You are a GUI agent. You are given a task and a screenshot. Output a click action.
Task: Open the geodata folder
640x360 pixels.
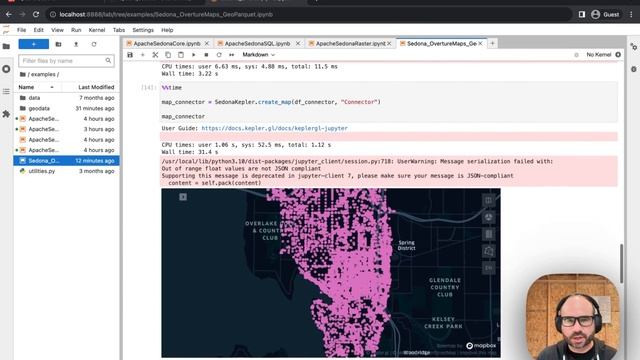click(67, 109)
